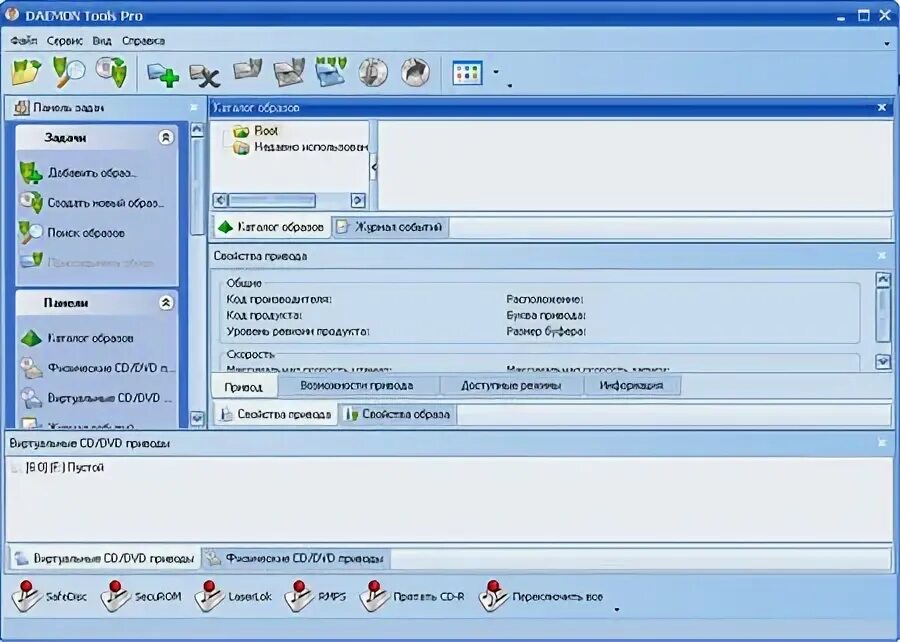Open the Справка menu

tap(143, 41)
